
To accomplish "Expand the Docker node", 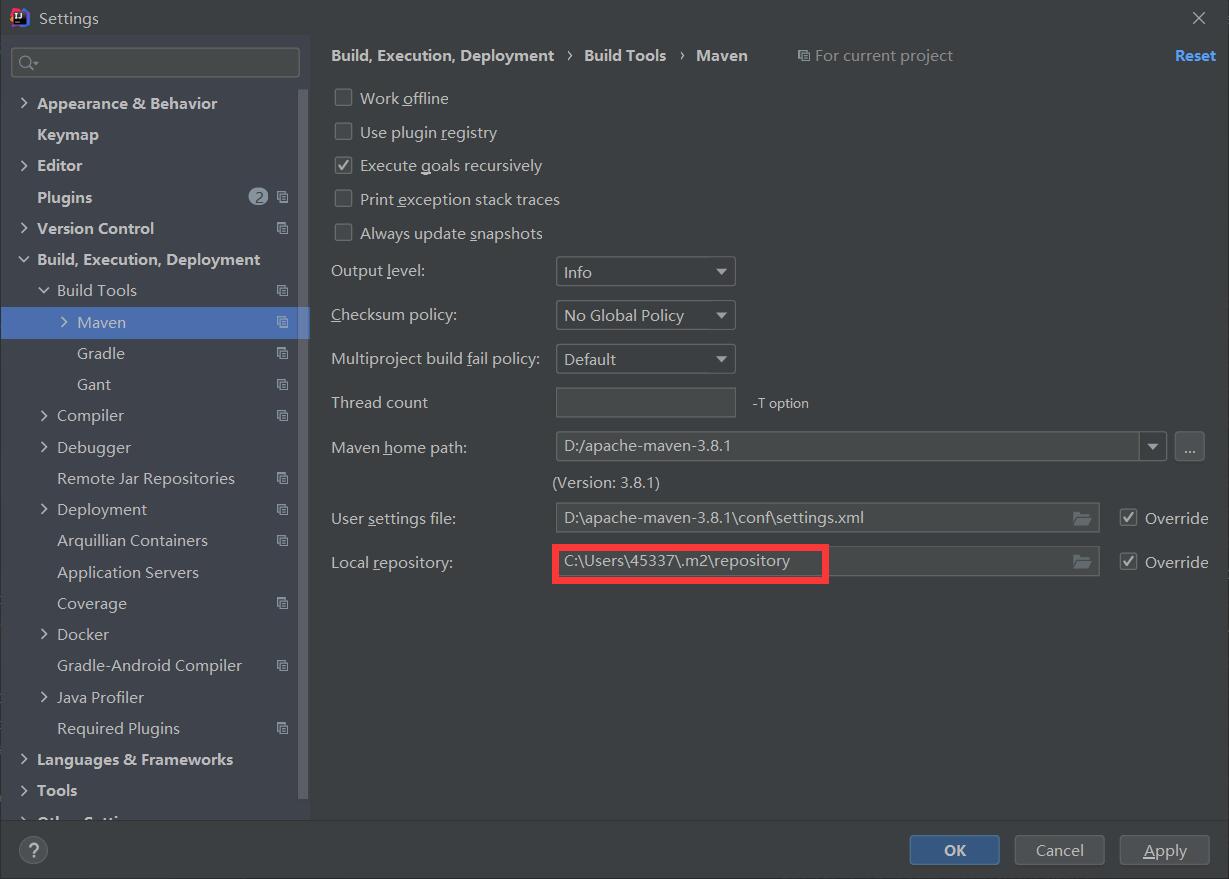I will point(44,634).
